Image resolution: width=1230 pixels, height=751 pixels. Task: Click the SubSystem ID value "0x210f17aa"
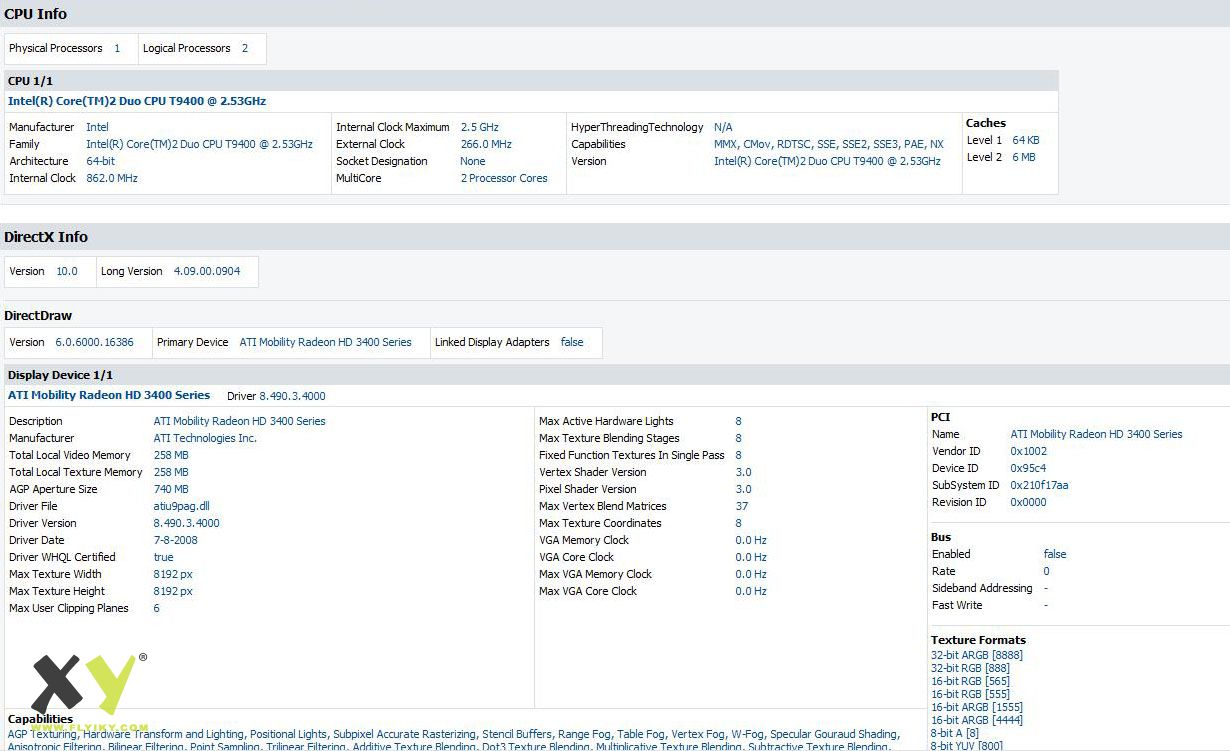(1039, 485)
